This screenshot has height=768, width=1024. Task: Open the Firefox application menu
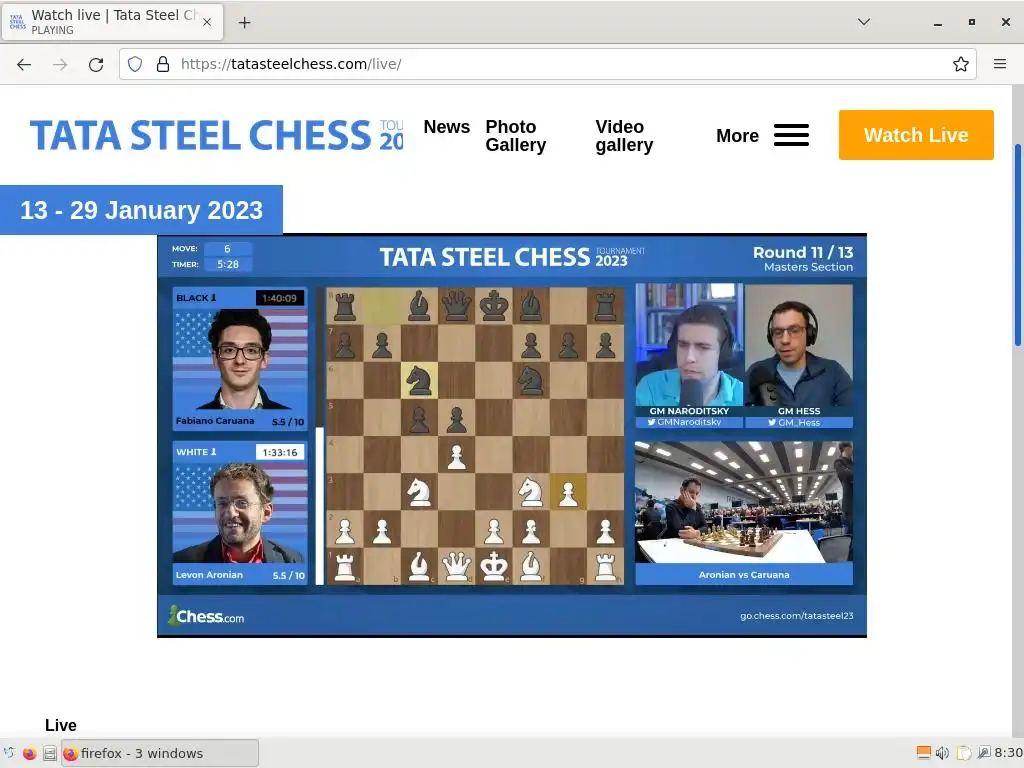(1000, 64)
